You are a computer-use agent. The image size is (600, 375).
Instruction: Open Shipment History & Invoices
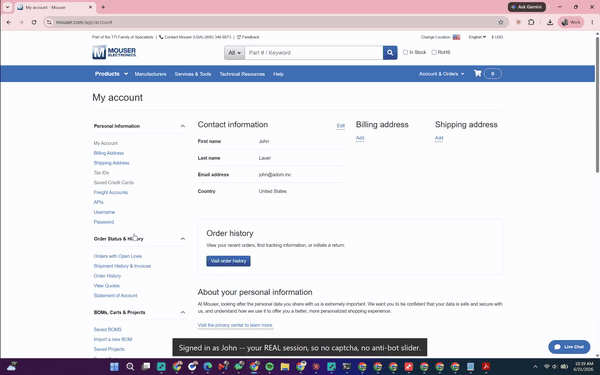point(122,266)
